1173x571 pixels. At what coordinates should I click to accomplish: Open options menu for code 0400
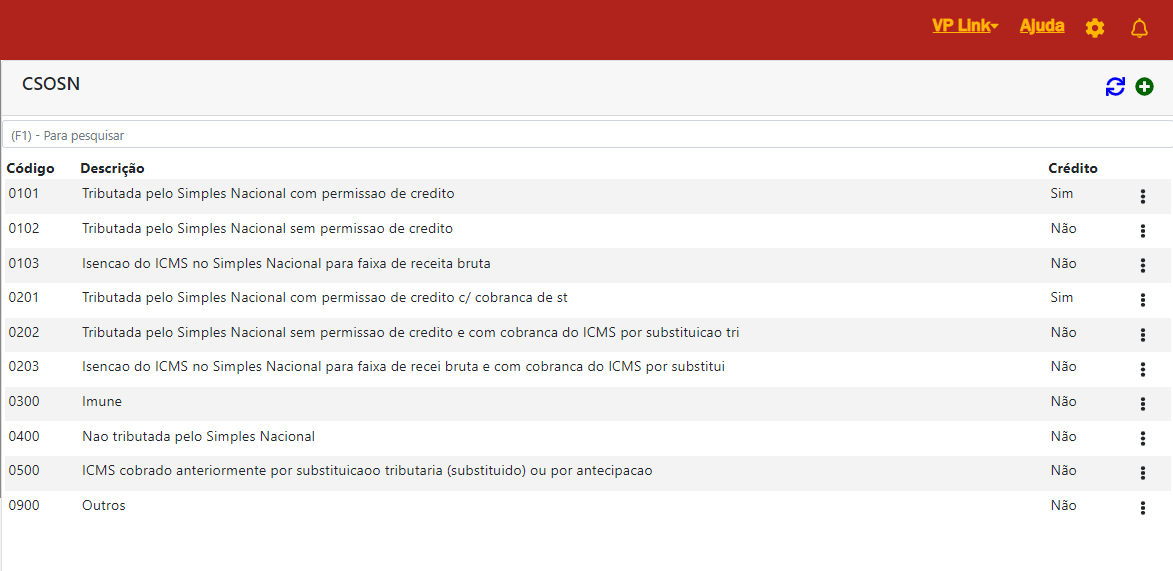1142,439
